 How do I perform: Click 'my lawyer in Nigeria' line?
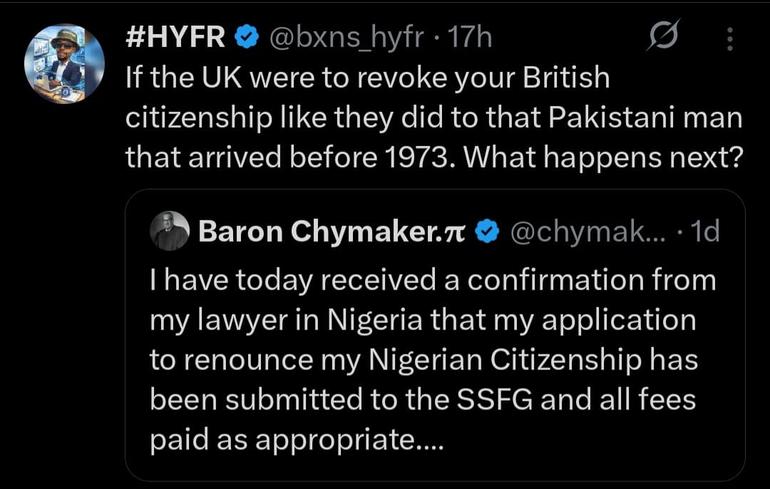(x=423, y=321)
